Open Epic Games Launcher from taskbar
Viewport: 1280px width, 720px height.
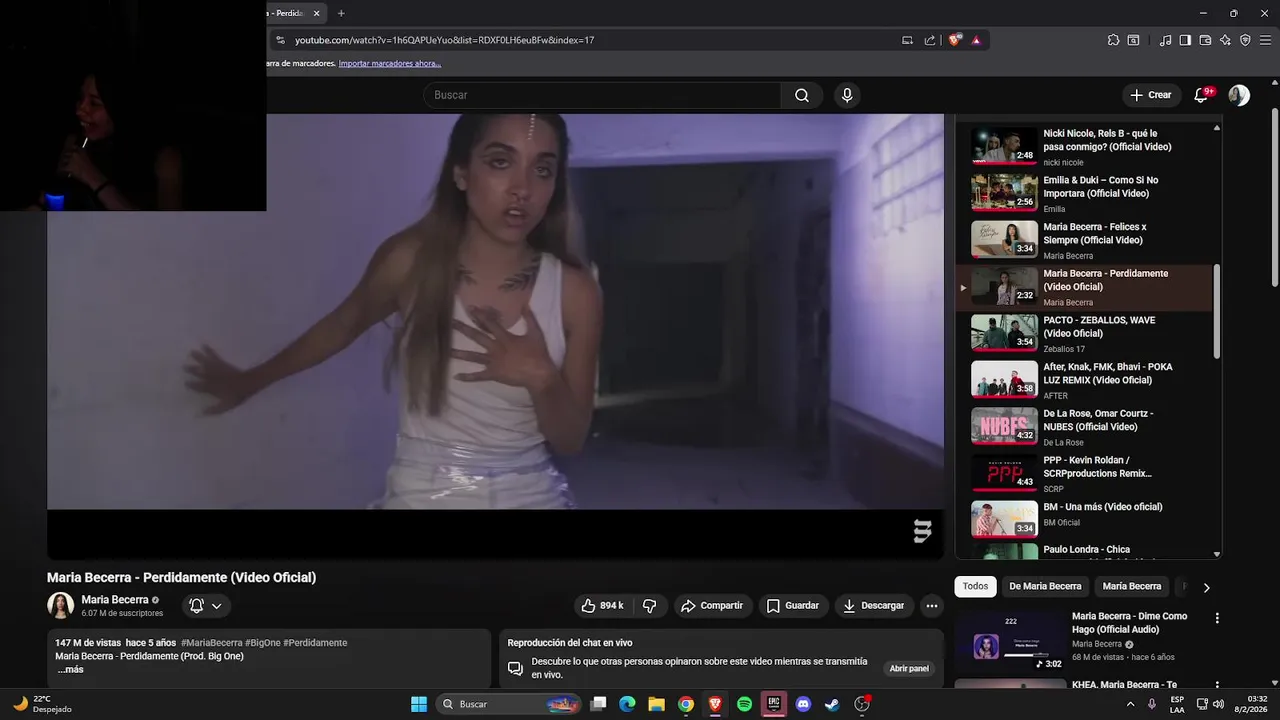(x=773, y=704)
